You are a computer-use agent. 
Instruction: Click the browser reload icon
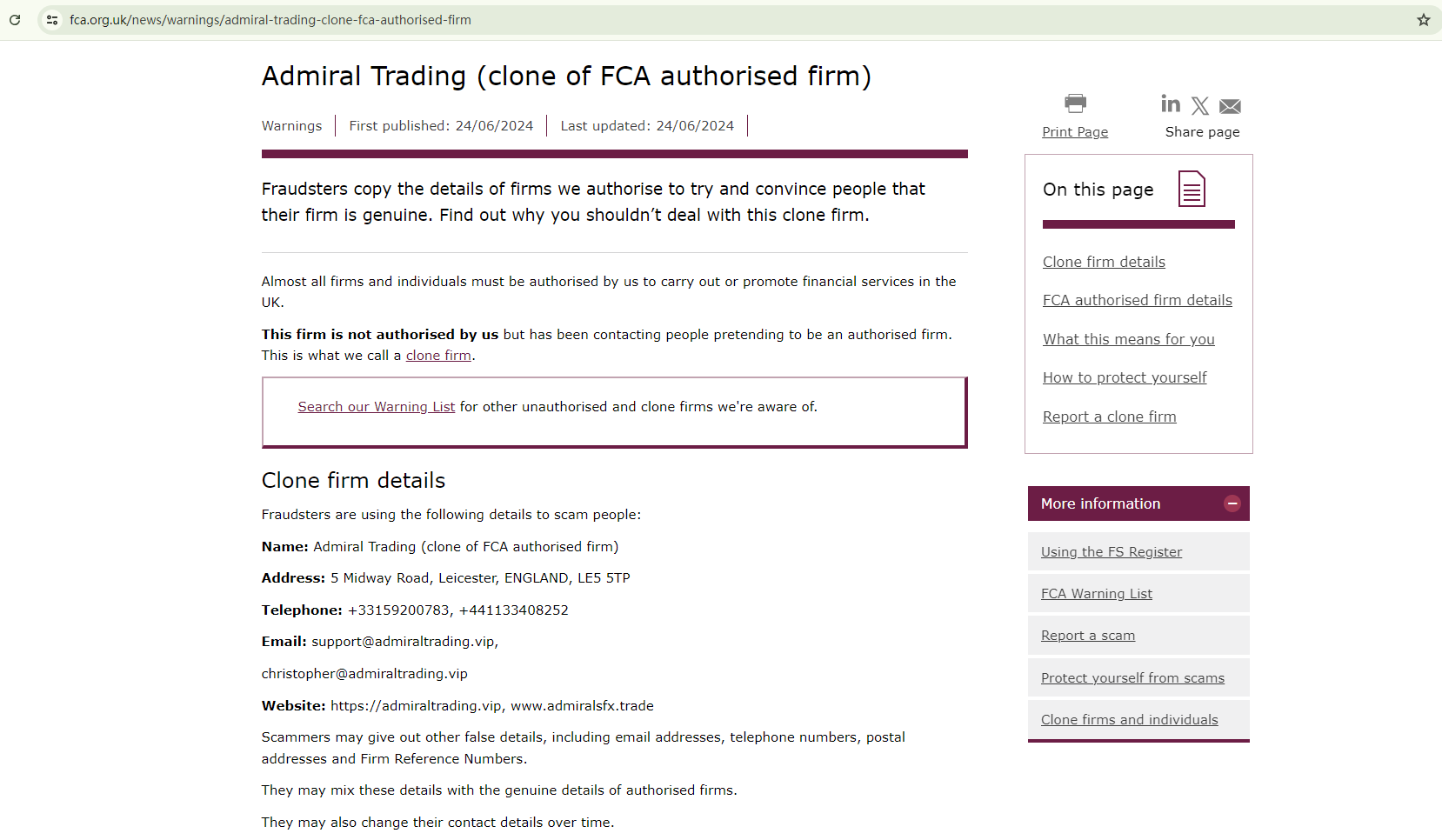point(15,20)
